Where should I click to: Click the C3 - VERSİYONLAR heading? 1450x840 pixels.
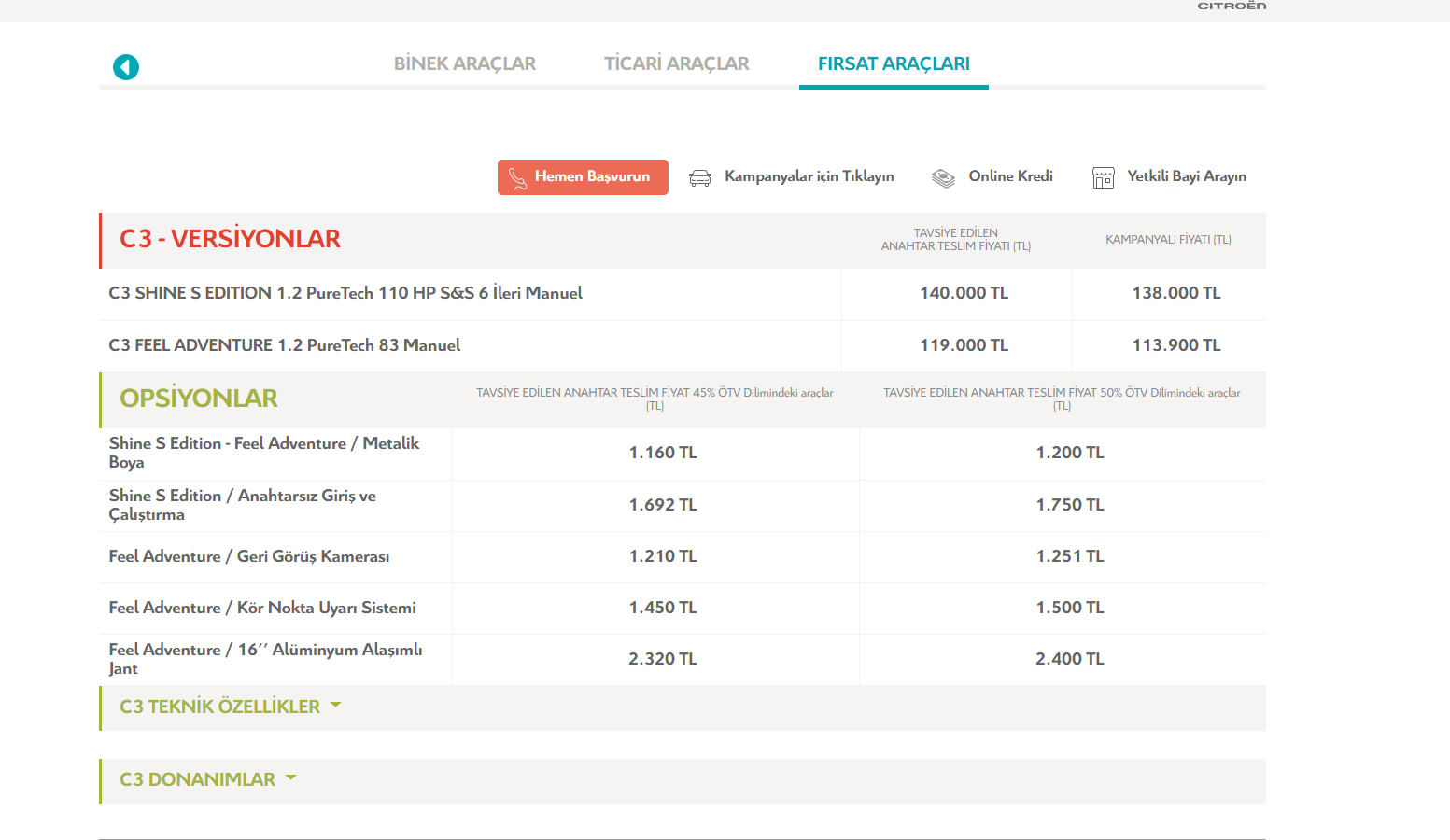point(230,239)
